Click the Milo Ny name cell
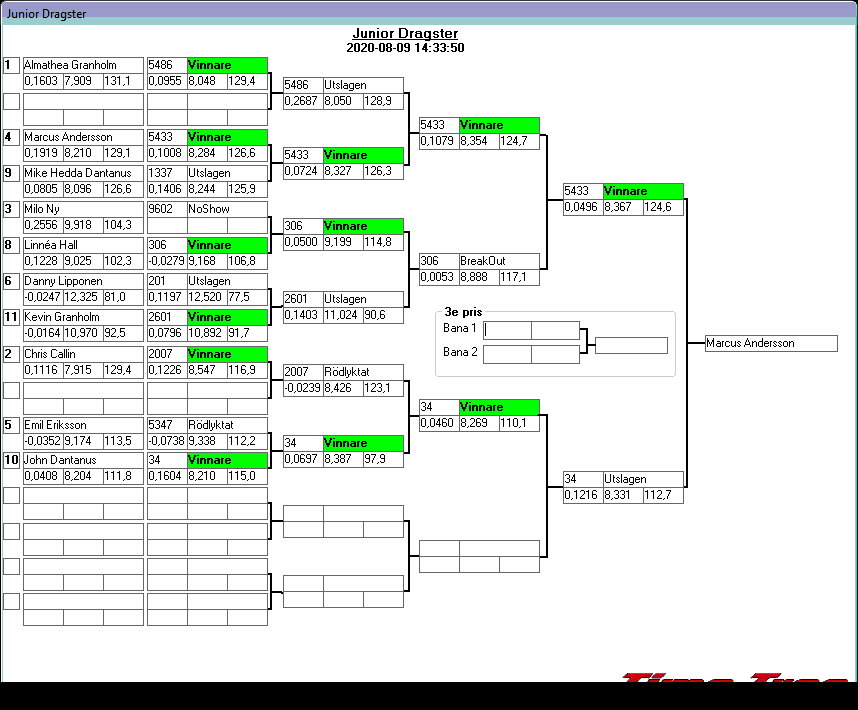Image resolution: width=858 pixels, height=710 pixels. tap(83, 209)
